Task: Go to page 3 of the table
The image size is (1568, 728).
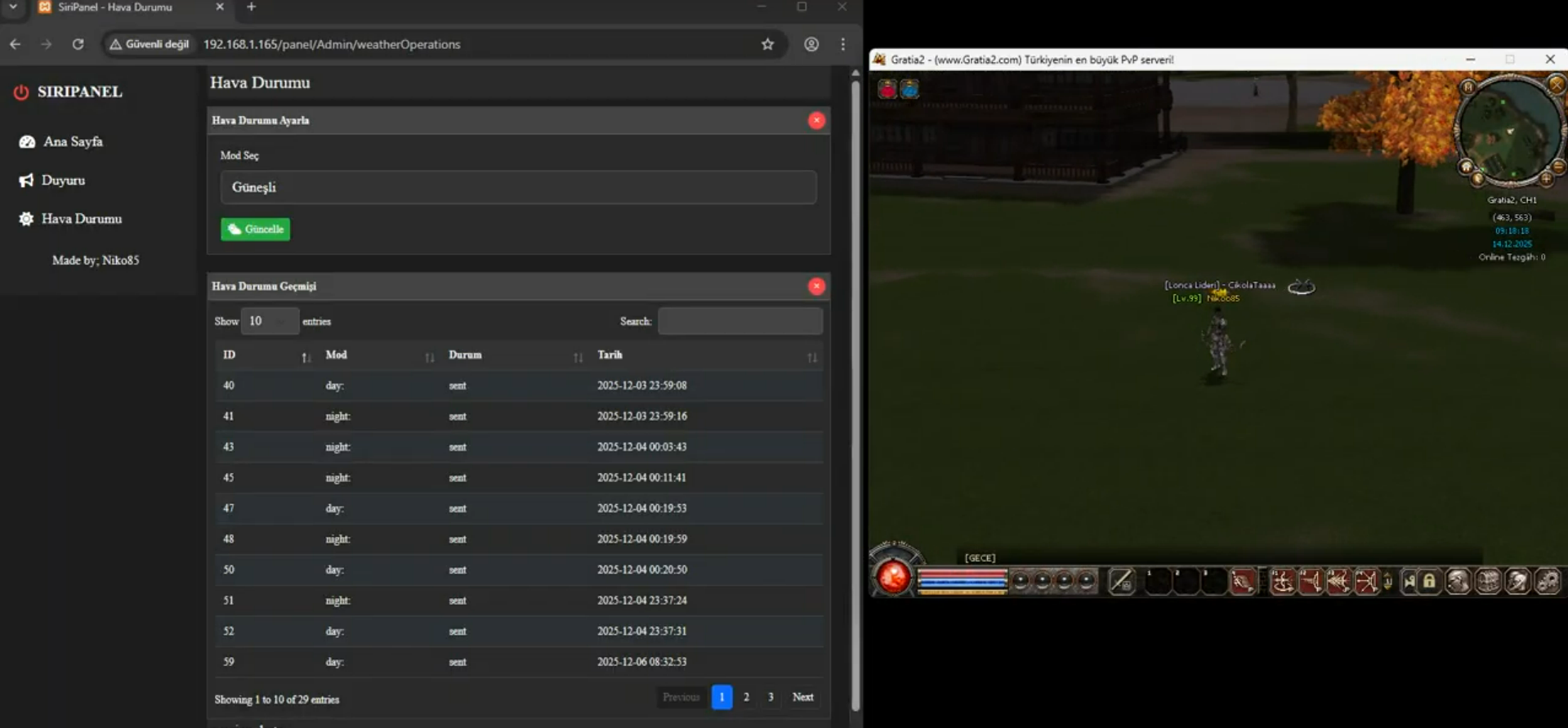Action: pos(771,697)
